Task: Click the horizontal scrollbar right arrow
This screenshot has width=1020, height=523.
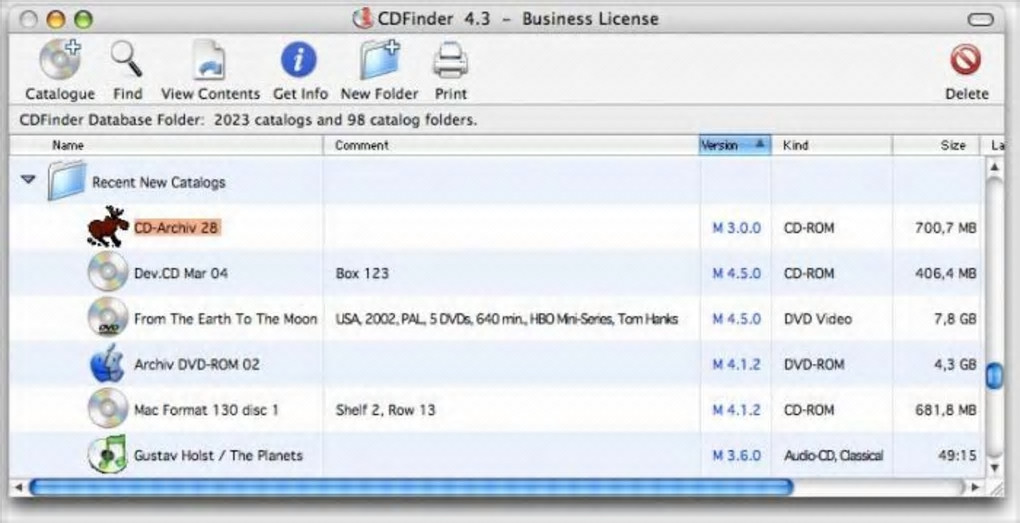Action: (974, 487)
